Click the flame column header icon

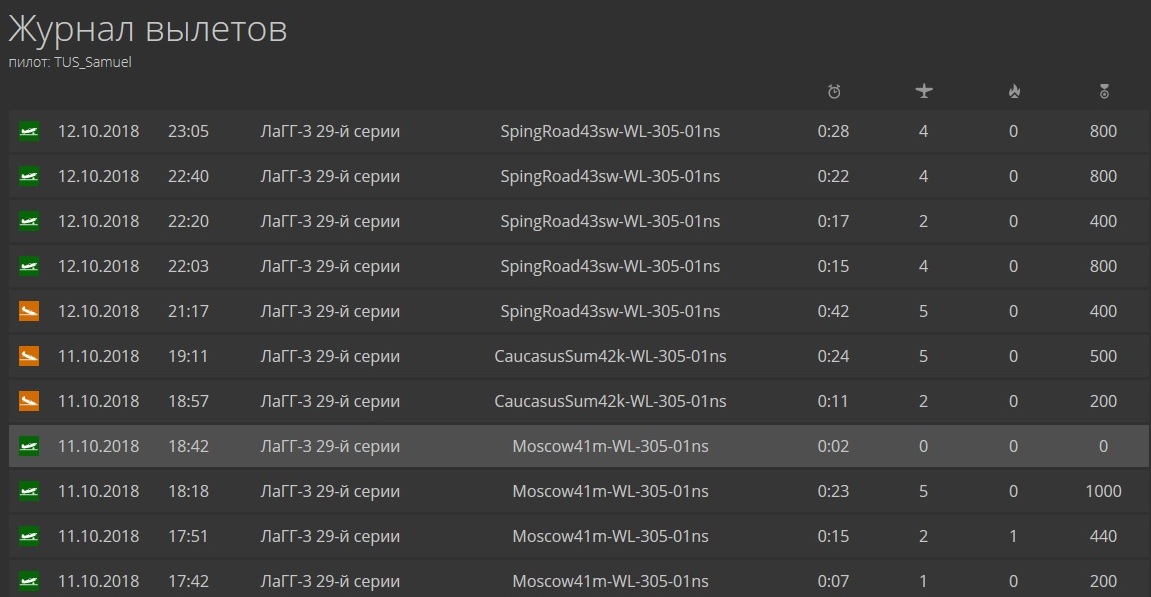point(1014,92)
